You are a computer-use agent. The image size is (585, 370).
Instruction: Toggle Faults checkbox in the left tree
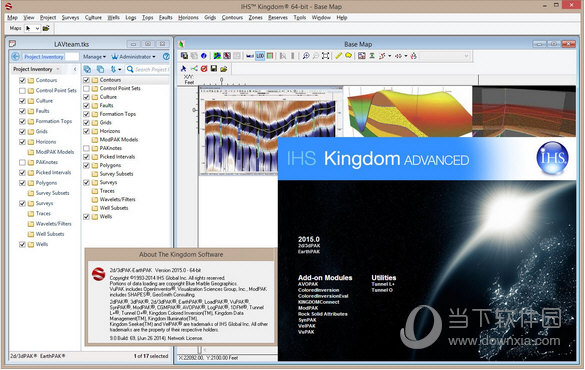point(22,111)
